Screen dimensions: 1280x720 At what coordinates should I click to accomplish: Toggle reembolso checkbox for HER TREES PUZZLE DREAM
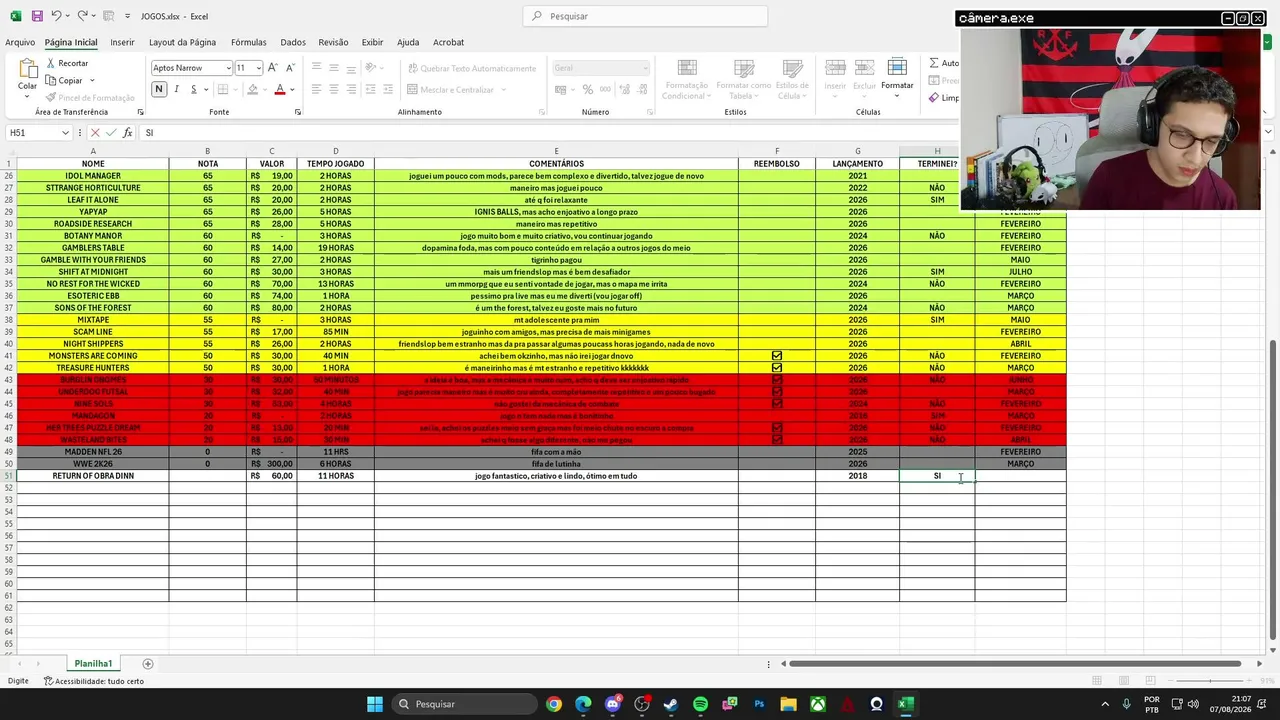[777, 428]
